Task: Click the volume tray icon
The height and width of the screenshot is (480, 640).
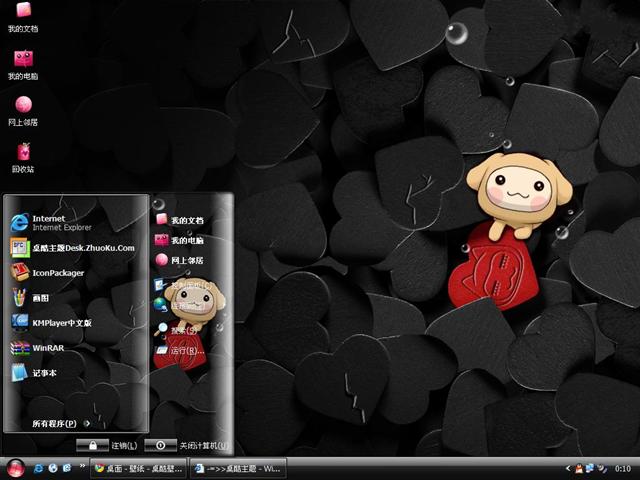Action: (x=602, y=469)
